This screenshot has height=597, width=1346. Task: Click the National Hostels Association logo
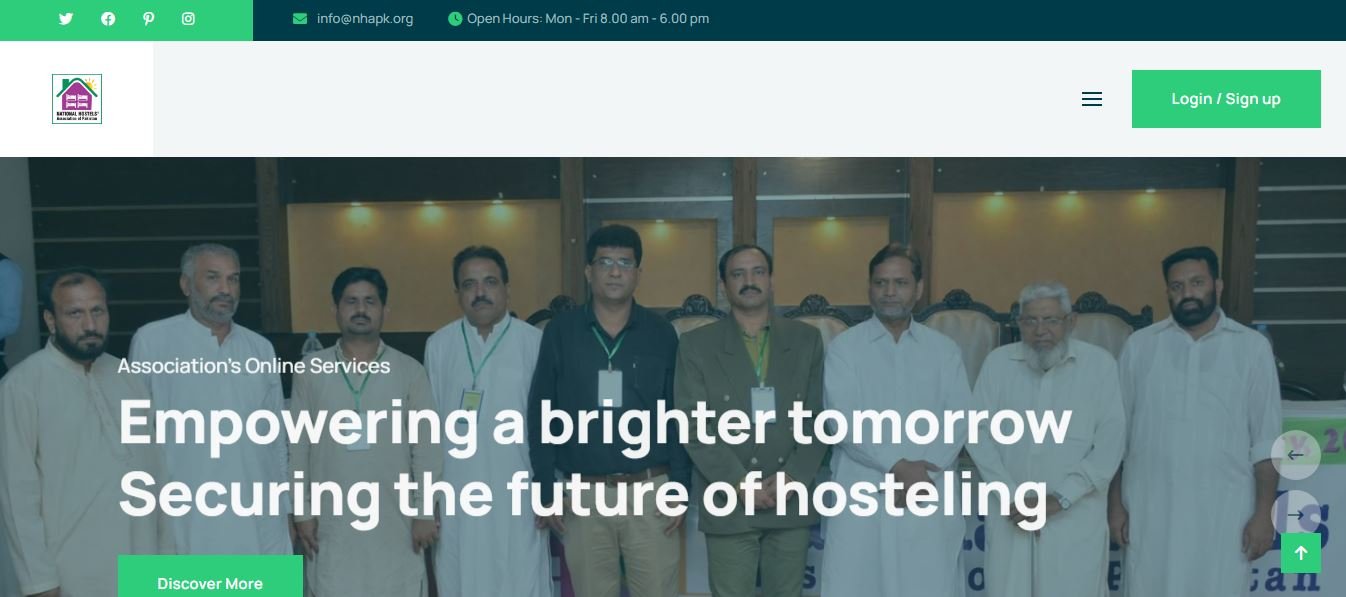pos(77,99)
